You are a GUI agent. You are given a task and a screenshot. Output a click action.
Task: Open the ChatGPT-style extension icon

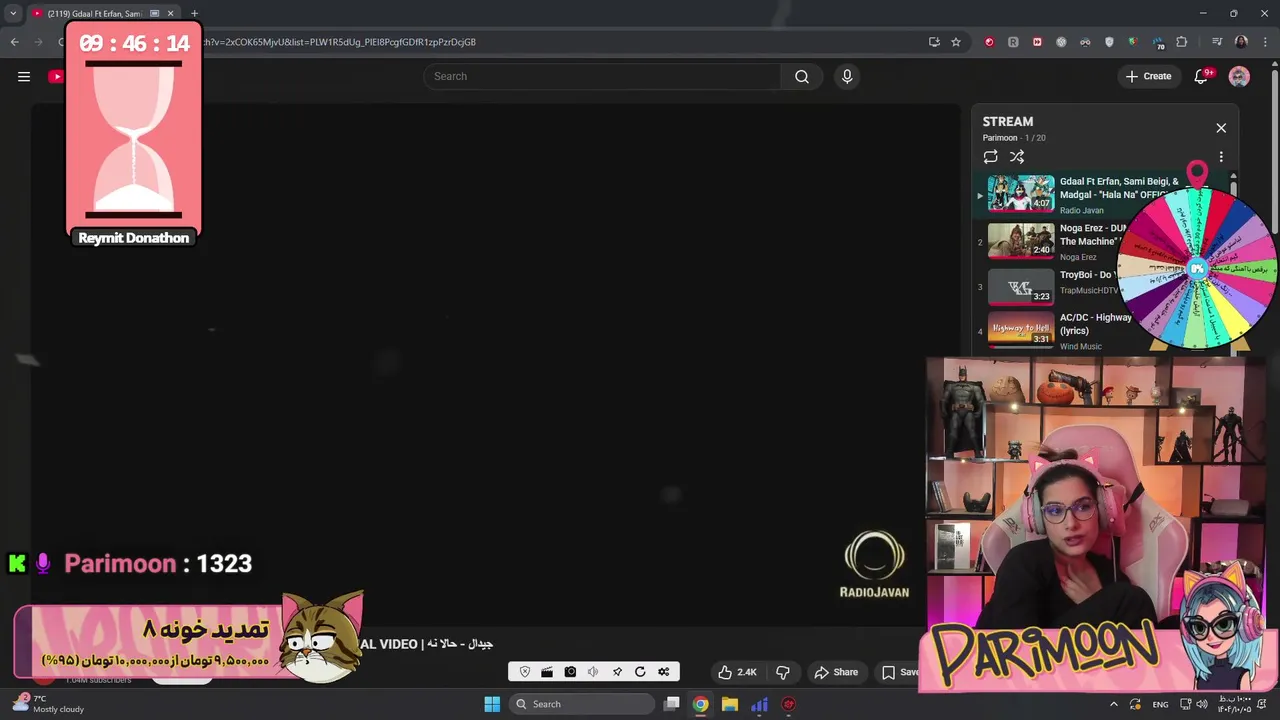[x=1061, y=42]
